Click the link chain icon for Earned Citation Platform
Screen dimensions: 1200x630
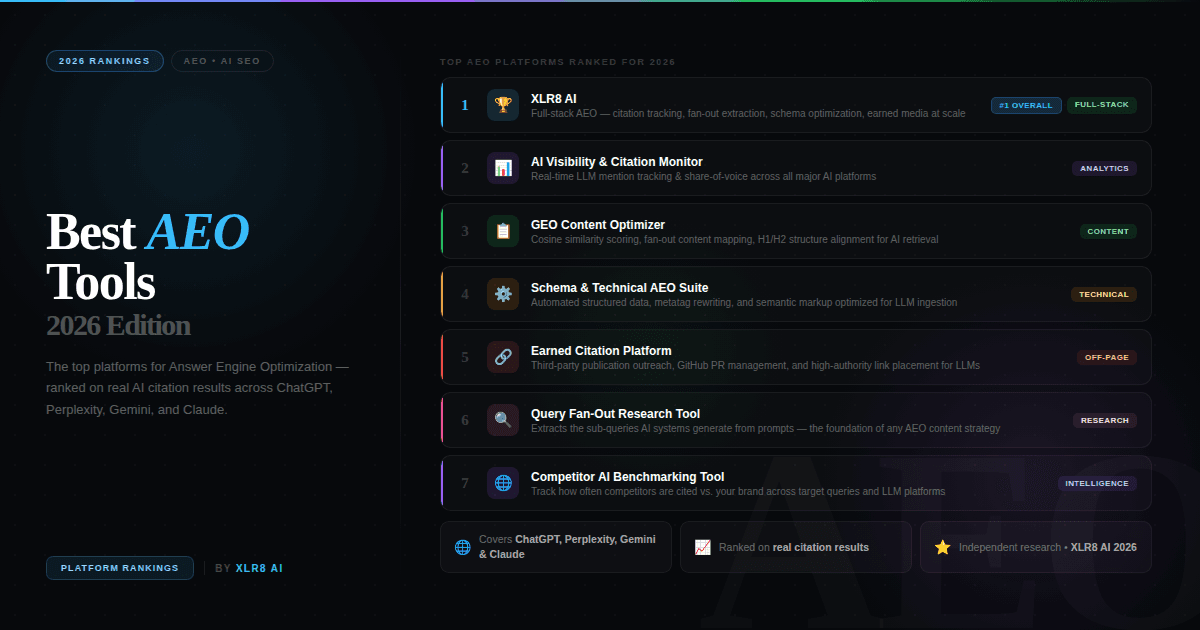click(503, 357)
